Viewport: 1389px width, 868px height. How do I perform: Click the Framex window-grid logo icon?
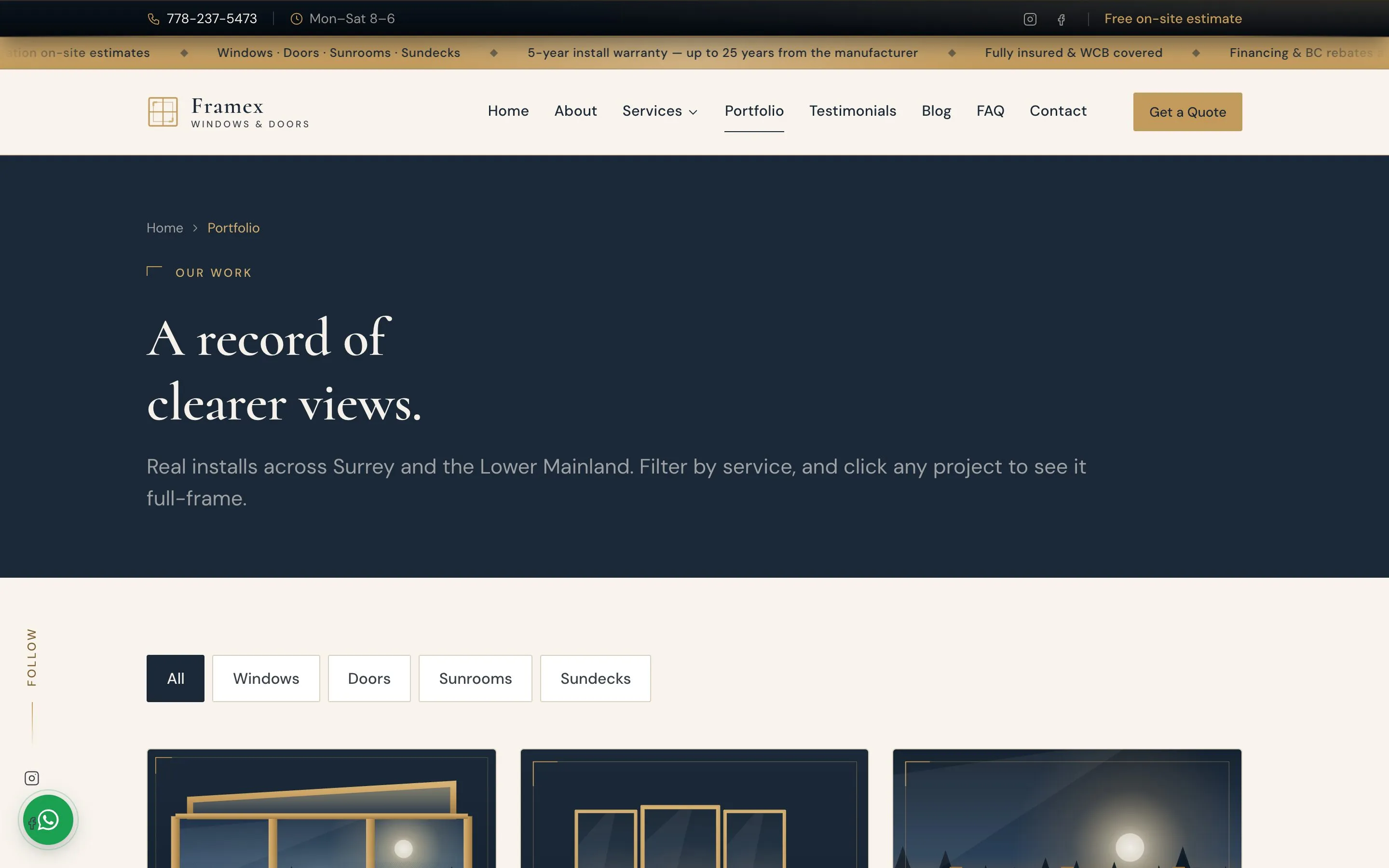click(x=163, y=111)
